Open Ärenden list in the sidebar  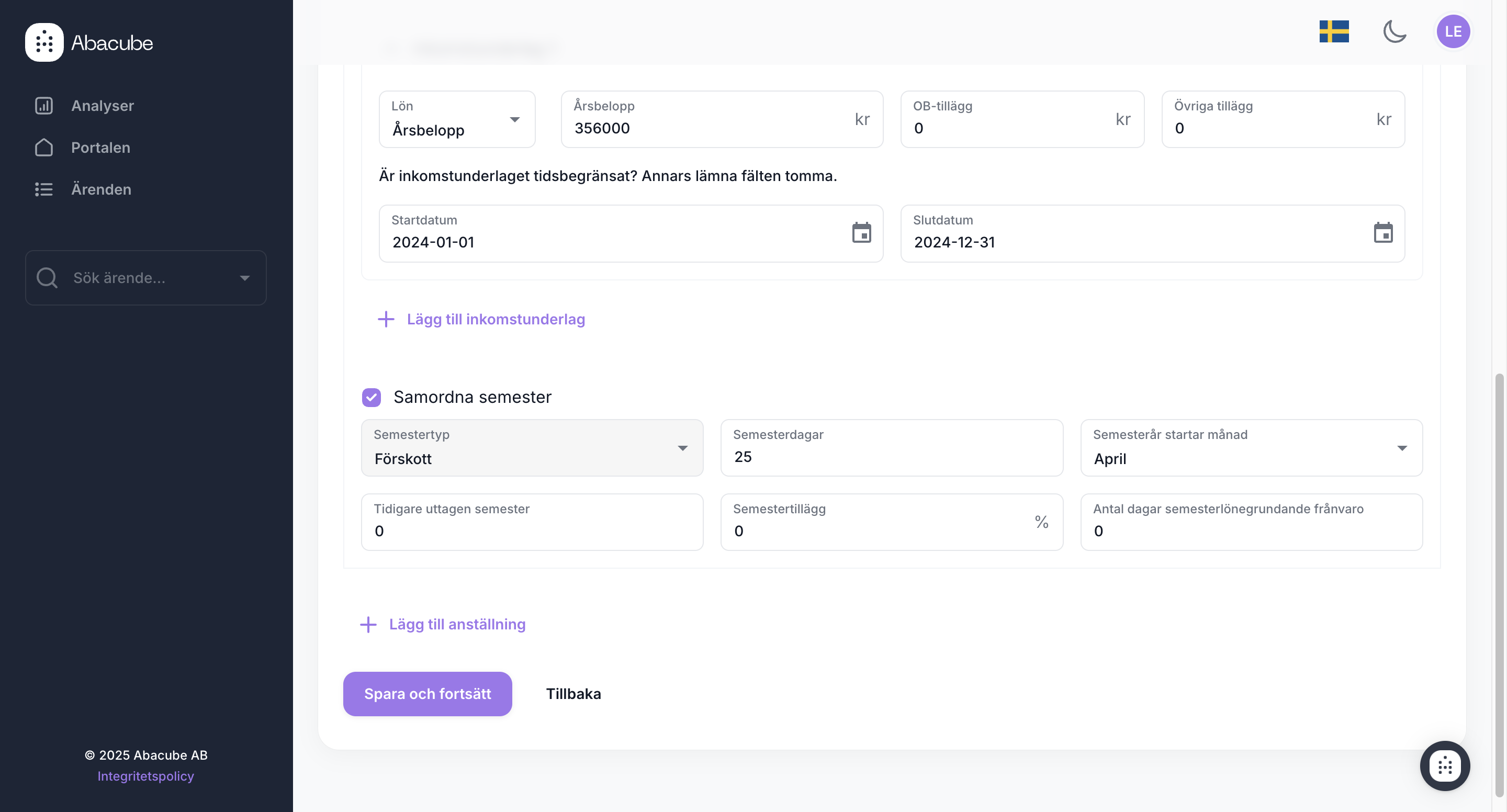101,189
